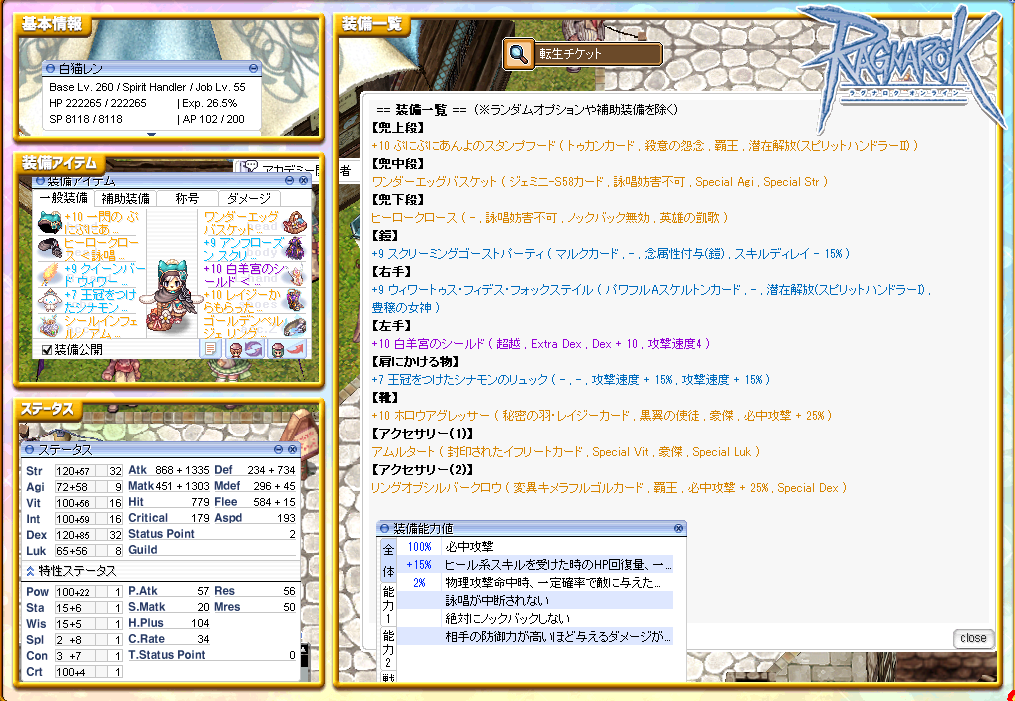Collapse the 特性ステータス section
This screenshot has width=1015, height=701.
click(30, 571)
